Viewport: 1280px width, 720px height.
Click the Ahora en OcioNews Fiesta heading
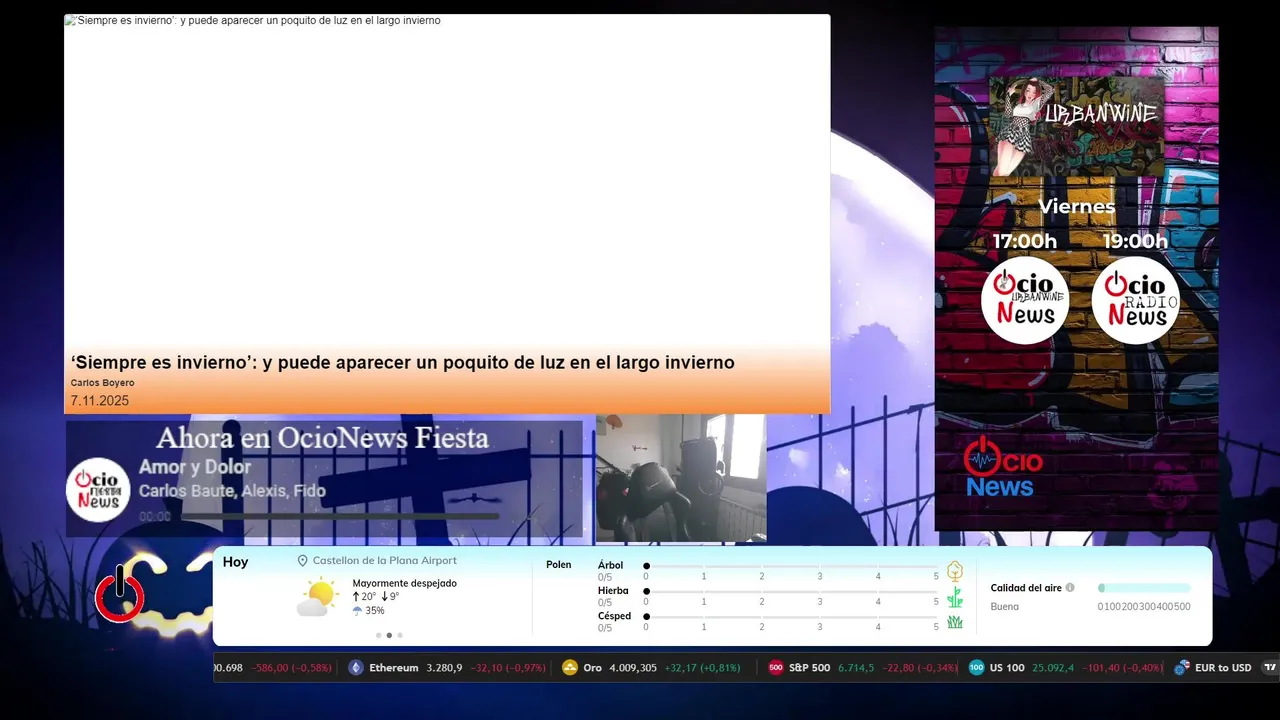coord(322,438)
